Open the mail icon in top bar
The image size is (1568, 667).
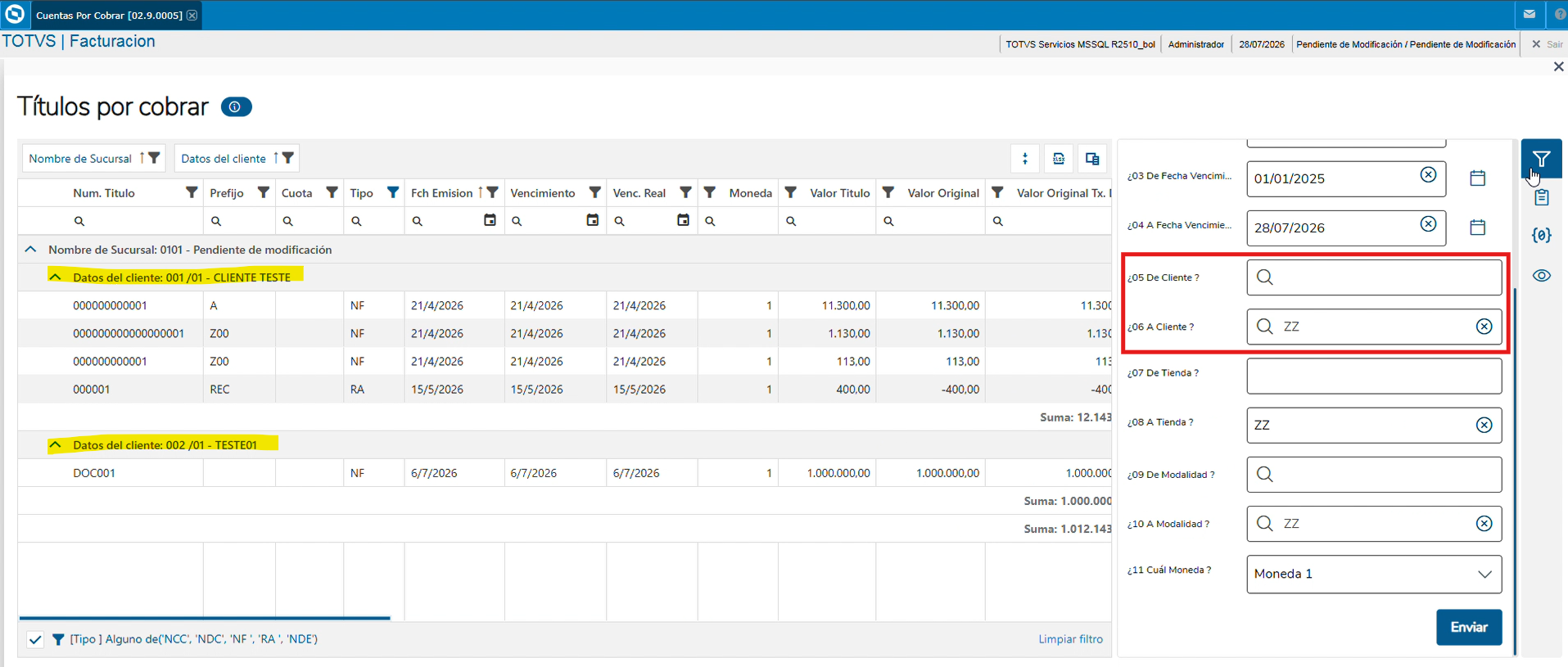(x=1529, y=14)
